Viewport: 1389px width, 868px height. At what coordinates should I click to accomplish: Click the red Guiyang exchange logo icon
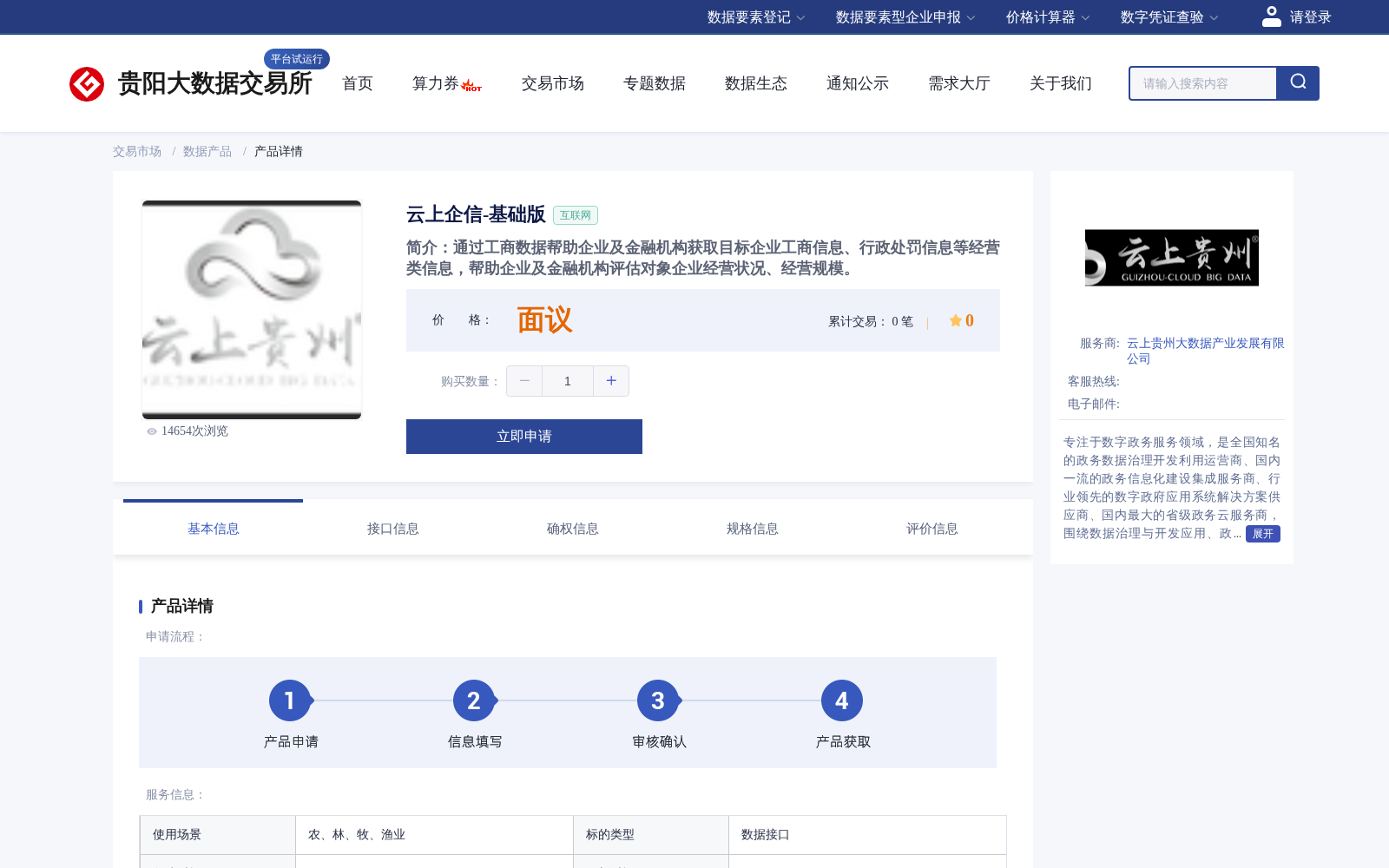(x=87, y=84)
